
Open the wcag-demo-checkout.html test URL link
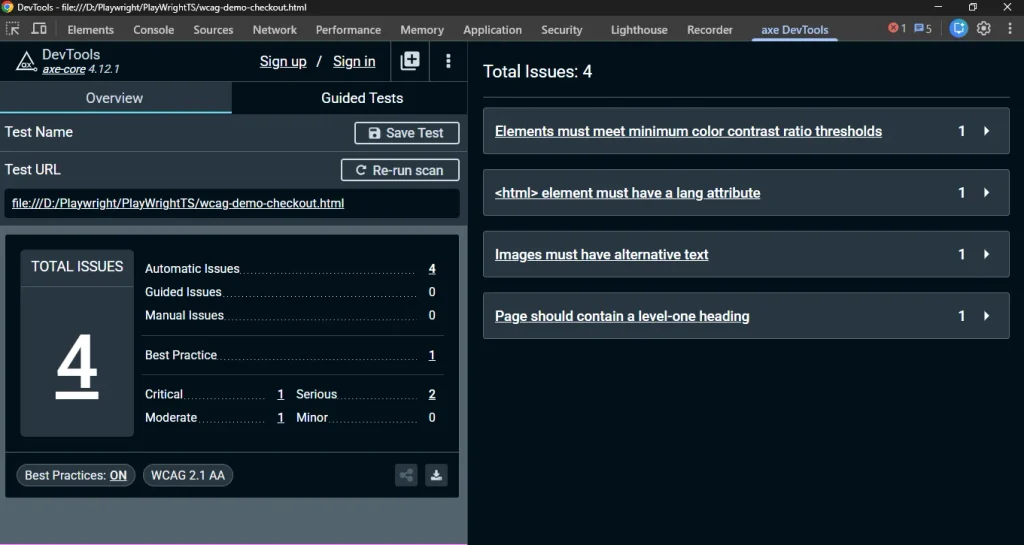click(x=178, y=203)
